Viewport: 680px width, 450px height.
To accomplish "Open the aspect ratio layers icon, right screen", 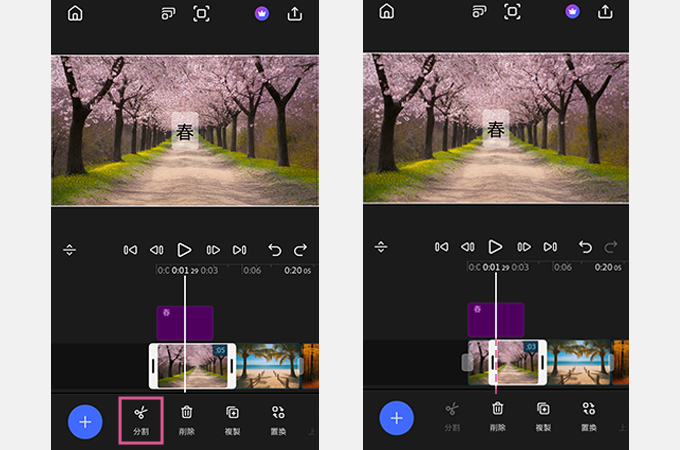I will tap(479, 13).
